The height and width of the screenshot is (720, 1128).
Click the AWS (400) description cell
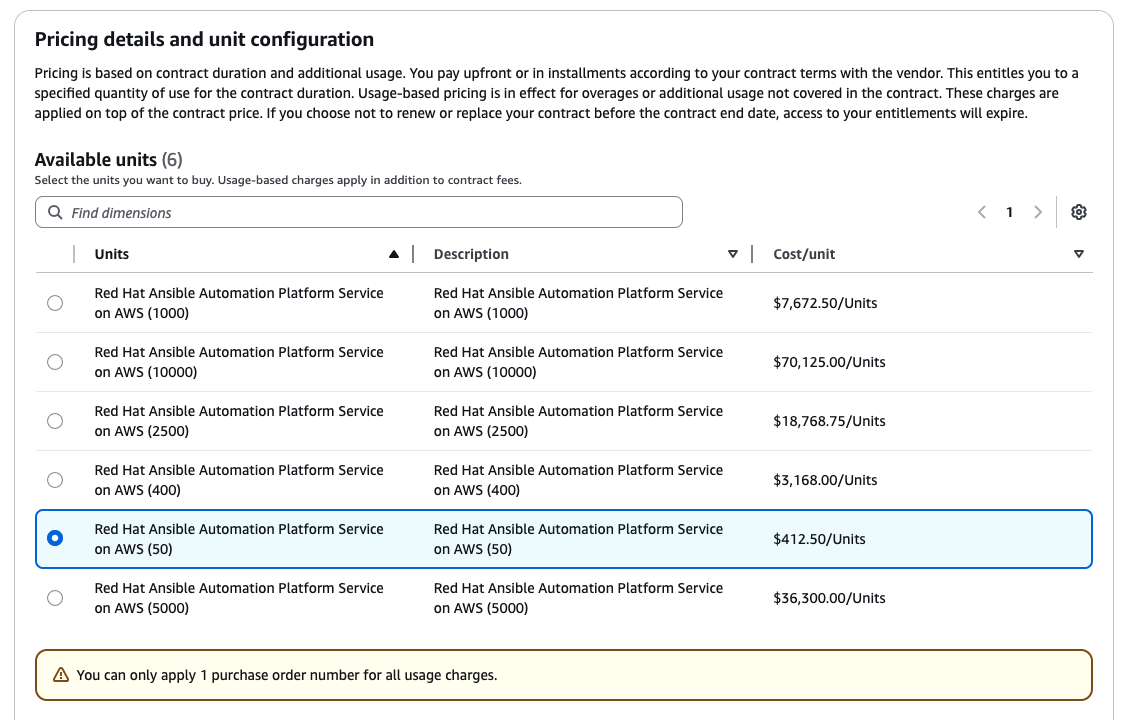click(x=578, y=480)
